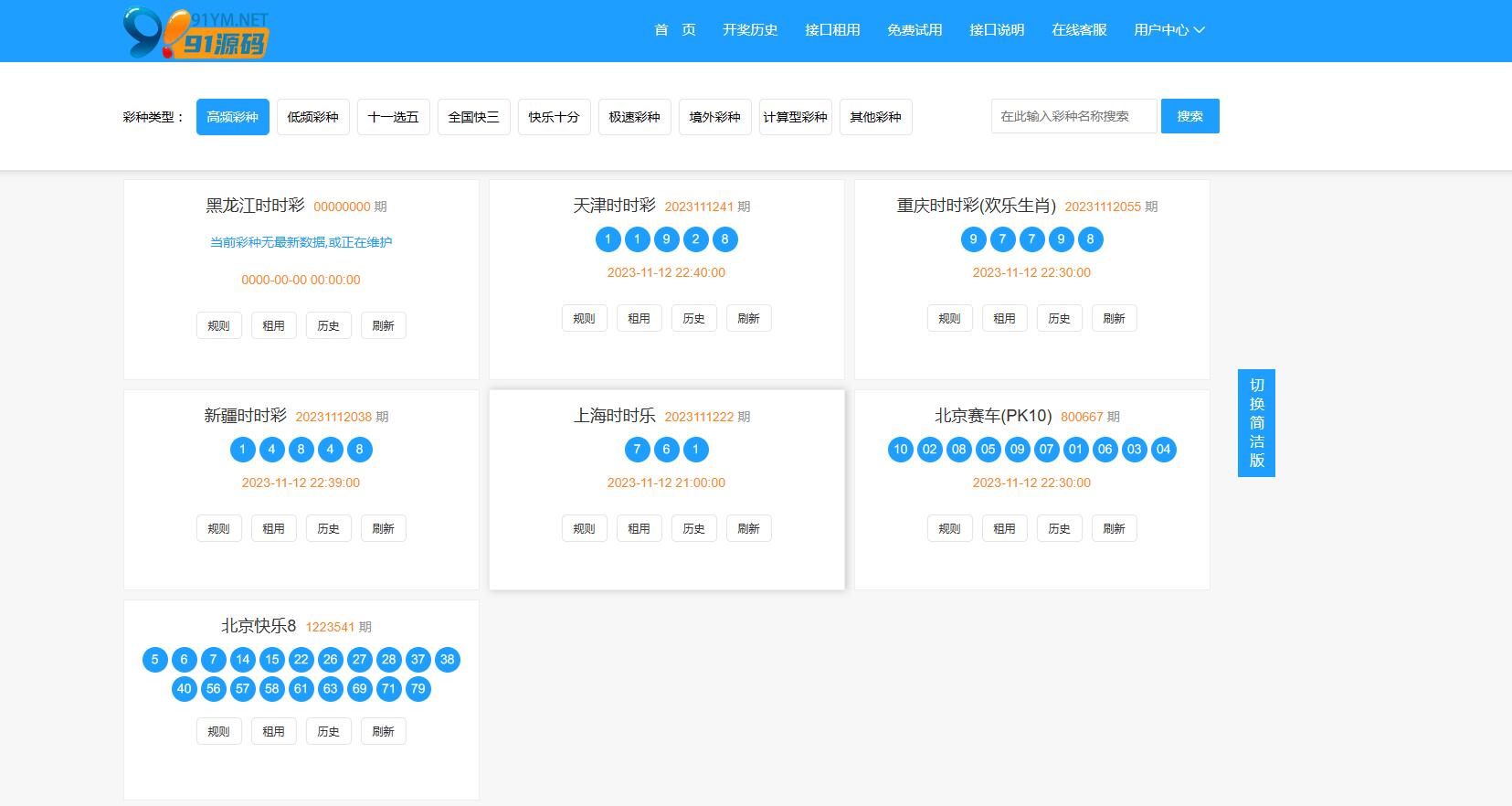This screenshot has height=806, width=1512.
Task: View 规则 for 北京快乐8
Action: pos(219,731)
